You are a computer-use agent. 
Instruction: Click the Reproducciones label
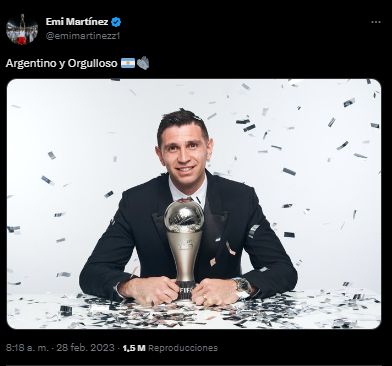click(x=183, y=348)
